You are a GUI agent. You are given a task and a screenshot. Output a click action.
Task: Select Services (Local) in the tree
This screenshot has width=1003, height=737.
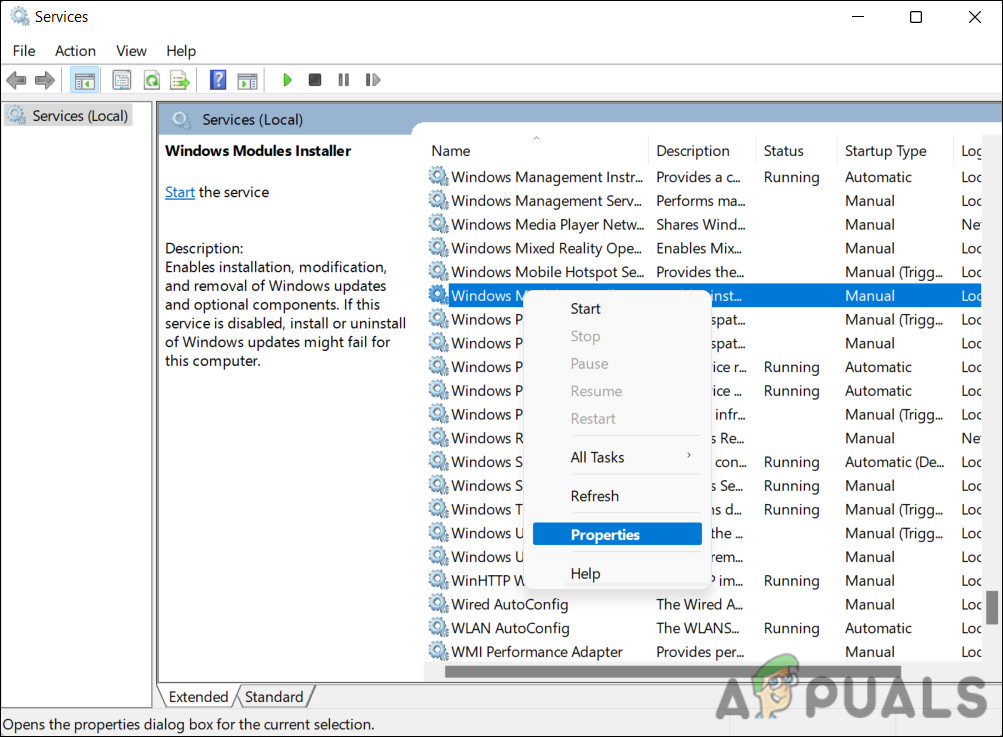tap(79, 116)
